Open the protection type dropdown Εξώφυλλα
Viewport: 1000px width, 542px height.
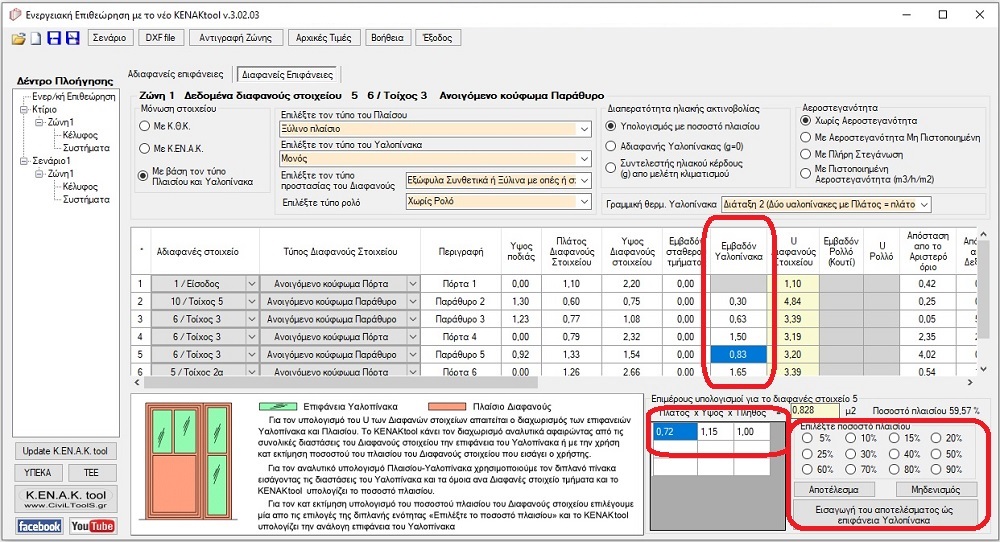point(584,180)
